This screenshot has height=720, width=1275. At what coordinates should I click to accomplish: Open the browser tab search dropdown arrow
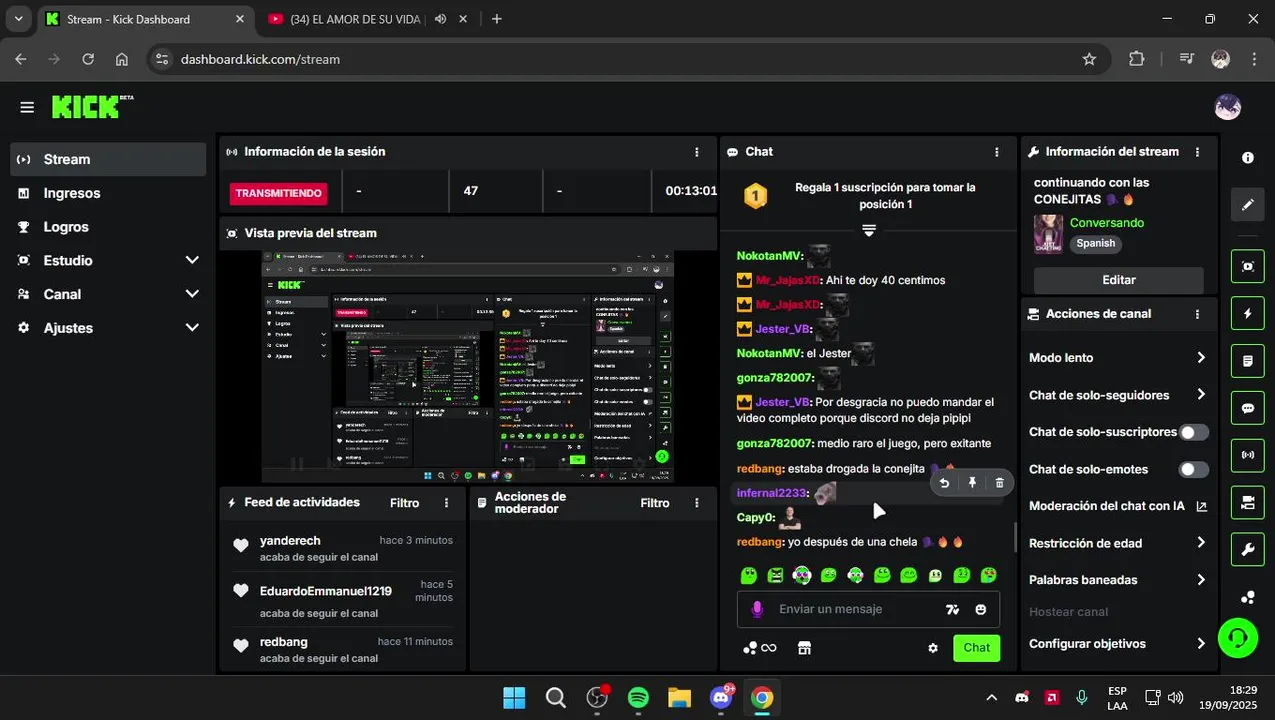[x=18, y=19]
